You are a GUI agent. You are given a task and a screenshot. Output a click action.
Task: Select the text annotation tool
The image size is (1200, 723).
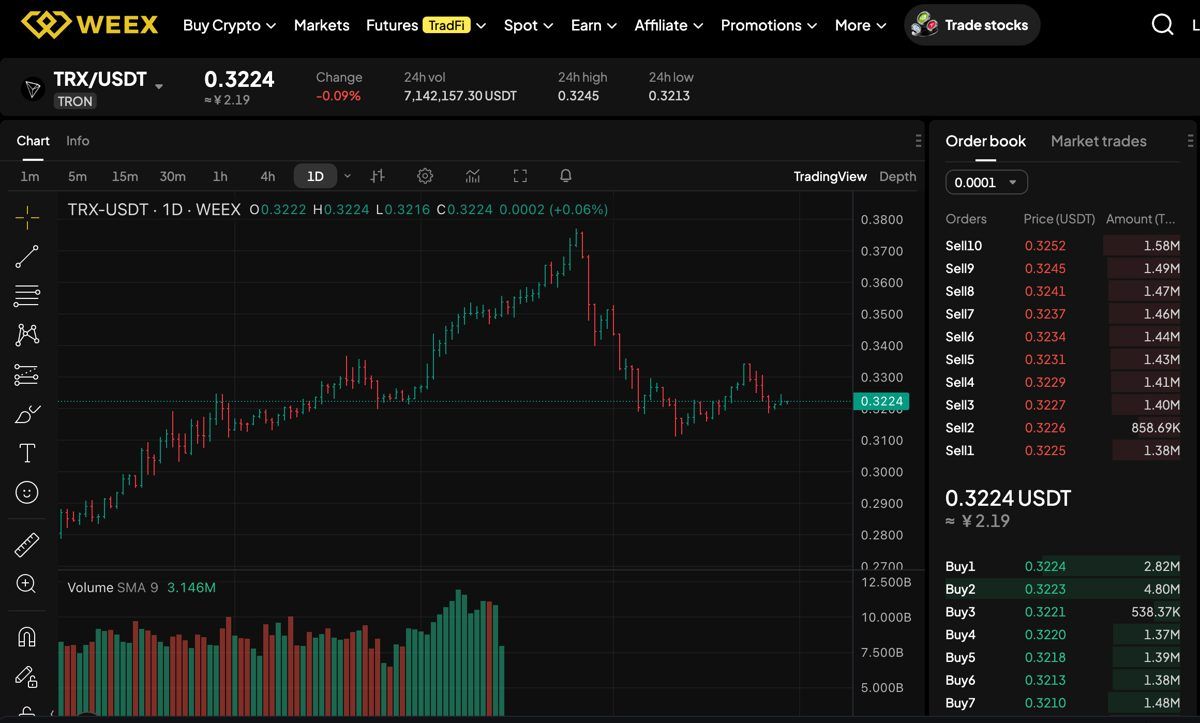pyautogui.click(x=27, y=453)
